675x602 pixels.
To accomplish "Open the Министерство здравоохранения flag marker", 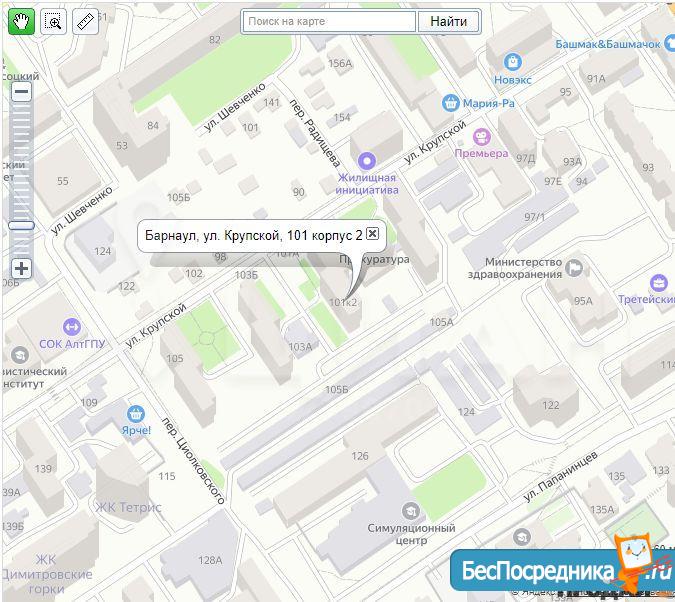I will [573, 268].
